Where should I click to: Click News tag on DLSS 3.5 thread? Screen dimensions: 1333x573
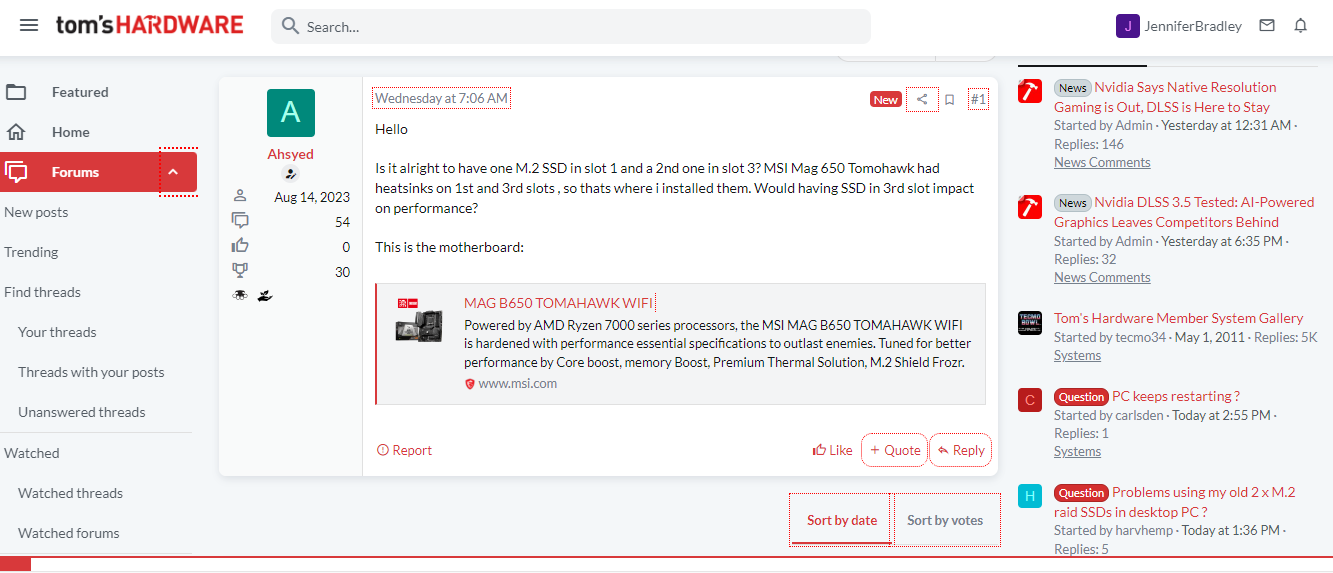(x=1072, y=203)
